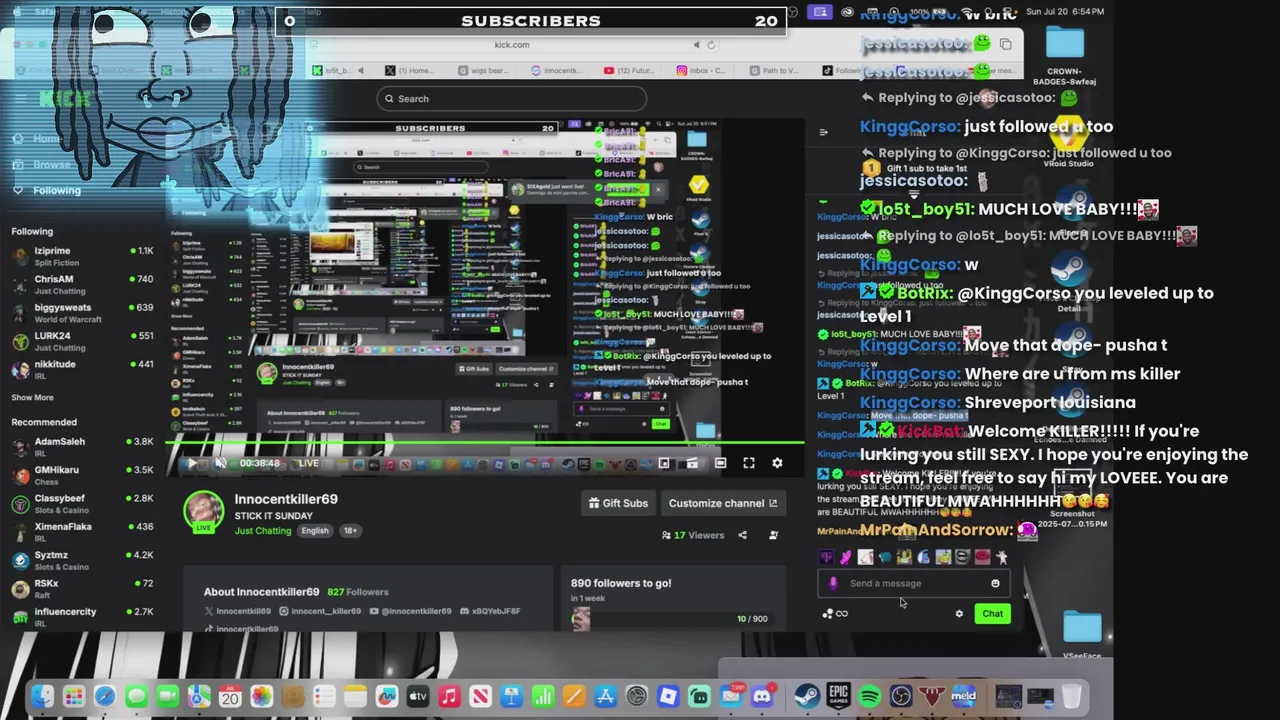Click the green stream progress bar
The height and width of the screenshot is (720, 1280).
tap(484, 443)
